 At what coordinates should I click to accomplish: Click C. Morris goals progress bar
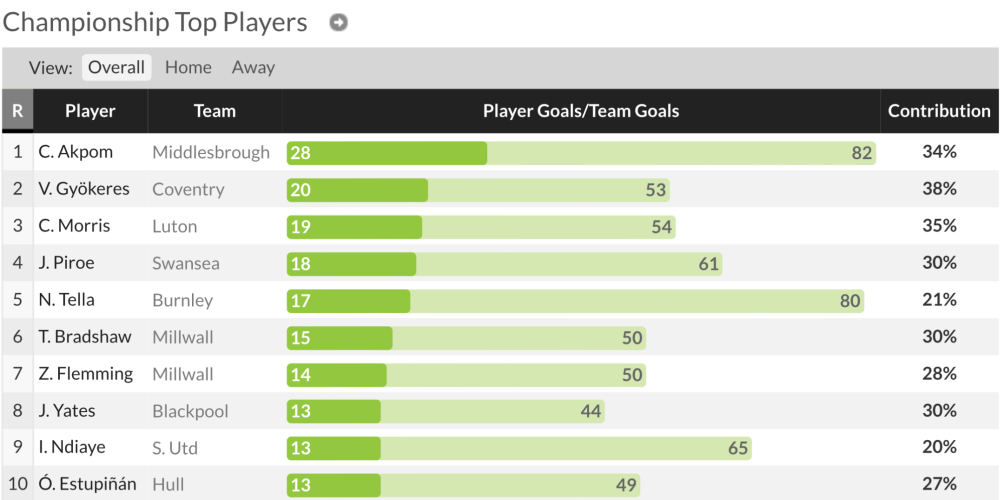tap(480, 227)
